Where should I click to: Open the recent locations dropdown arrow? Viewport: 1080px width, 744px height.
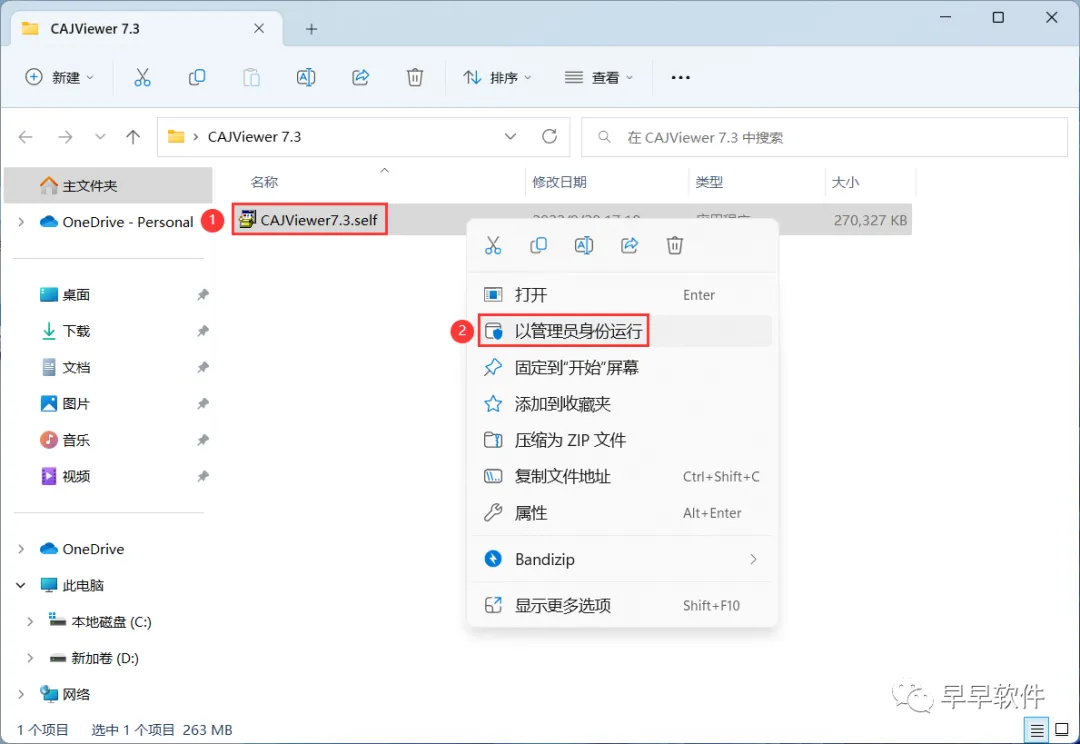(x=101, y=137)
